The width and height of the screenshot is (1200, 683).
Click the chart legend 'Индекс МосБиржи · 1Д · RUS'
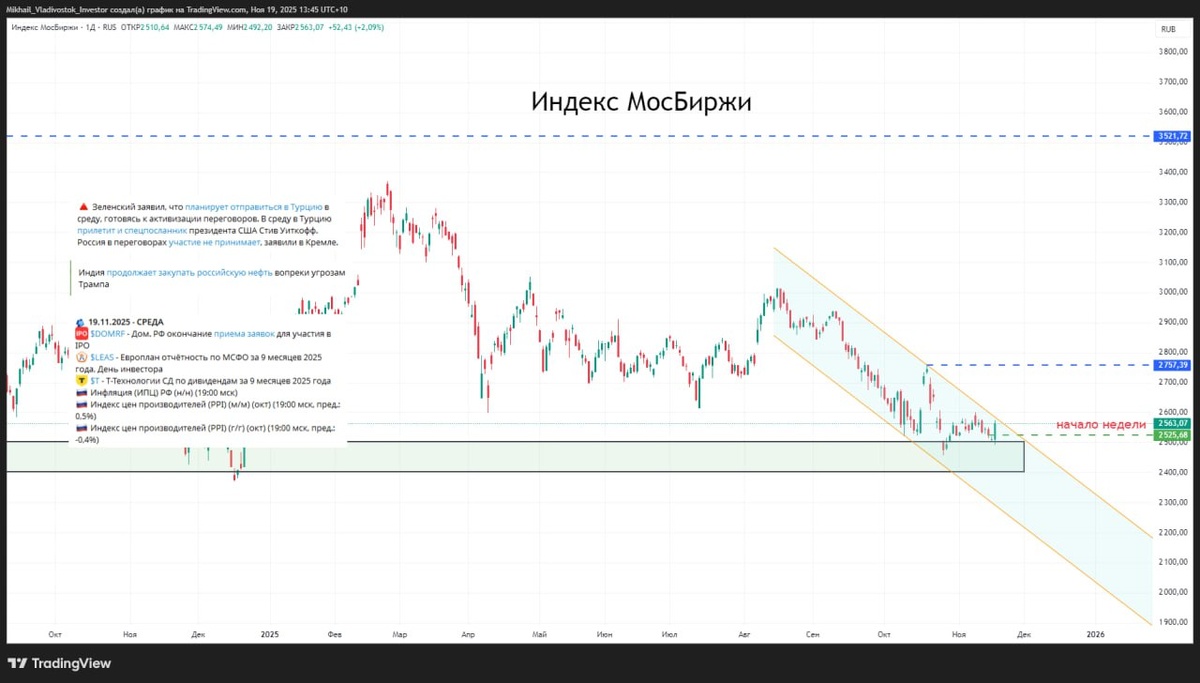click(64, 27)
